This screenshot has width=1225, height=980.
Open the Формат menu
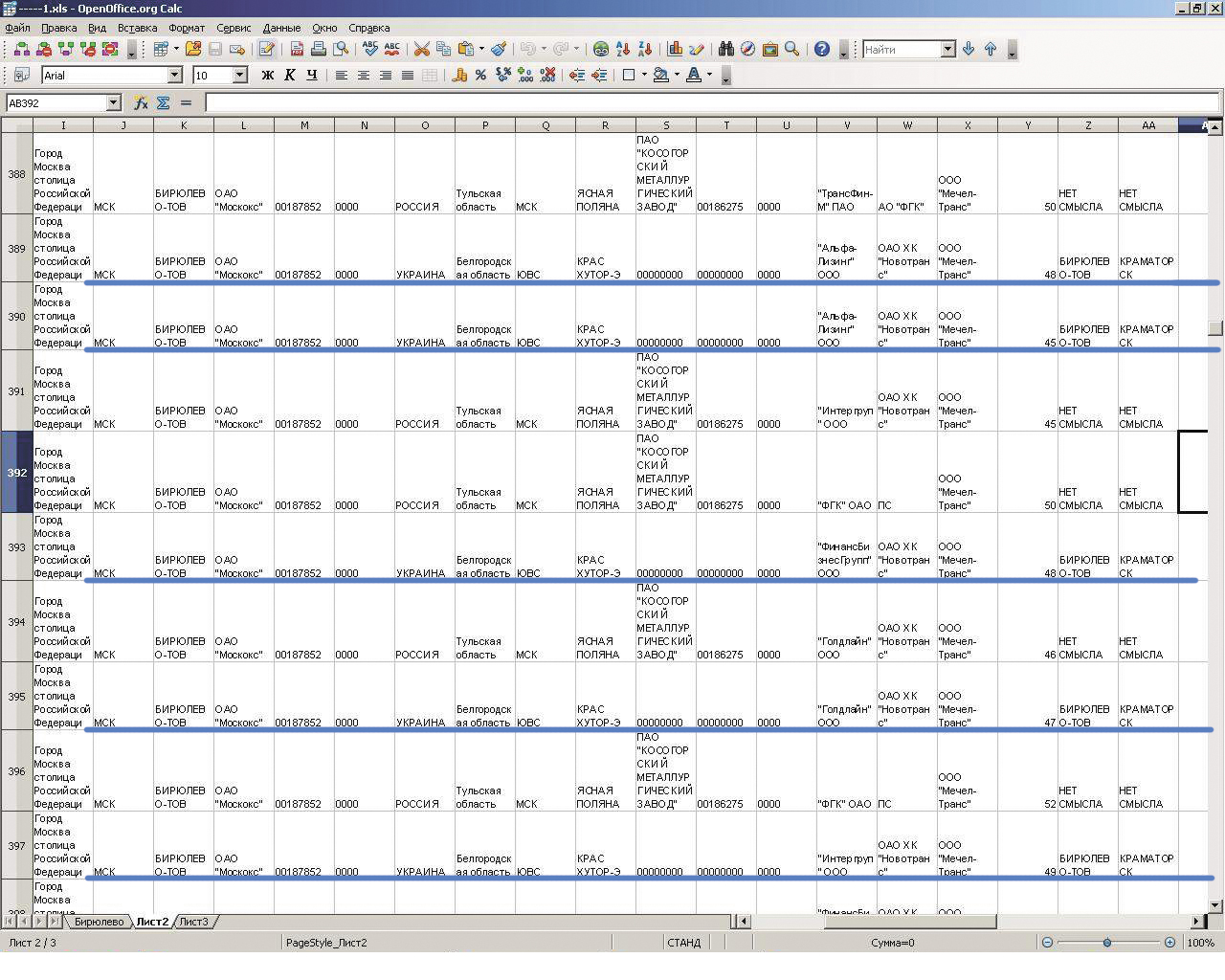point(187,28)
